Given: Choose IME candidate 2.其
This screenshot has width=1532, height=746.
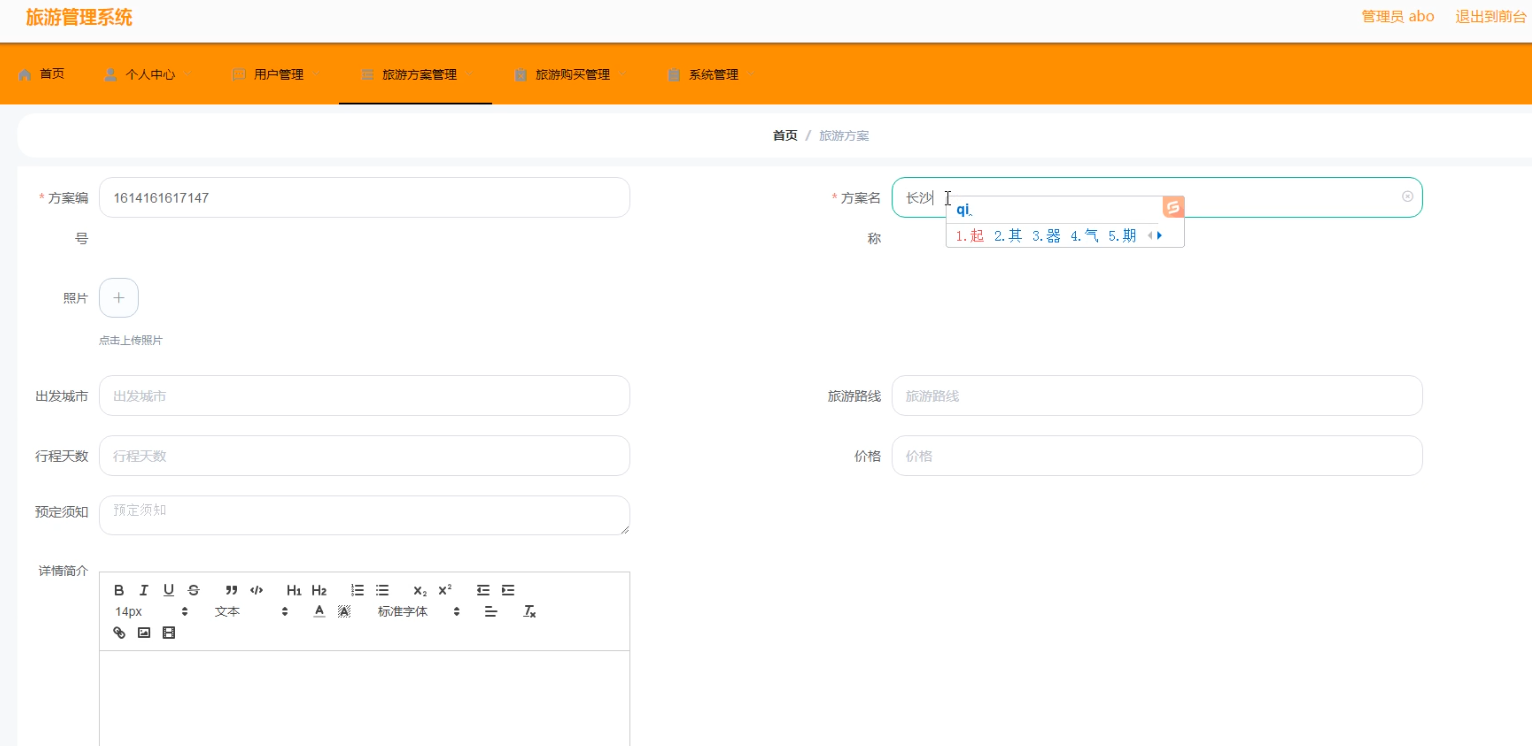Looking at the screenshot, I should pos(1008,236).
